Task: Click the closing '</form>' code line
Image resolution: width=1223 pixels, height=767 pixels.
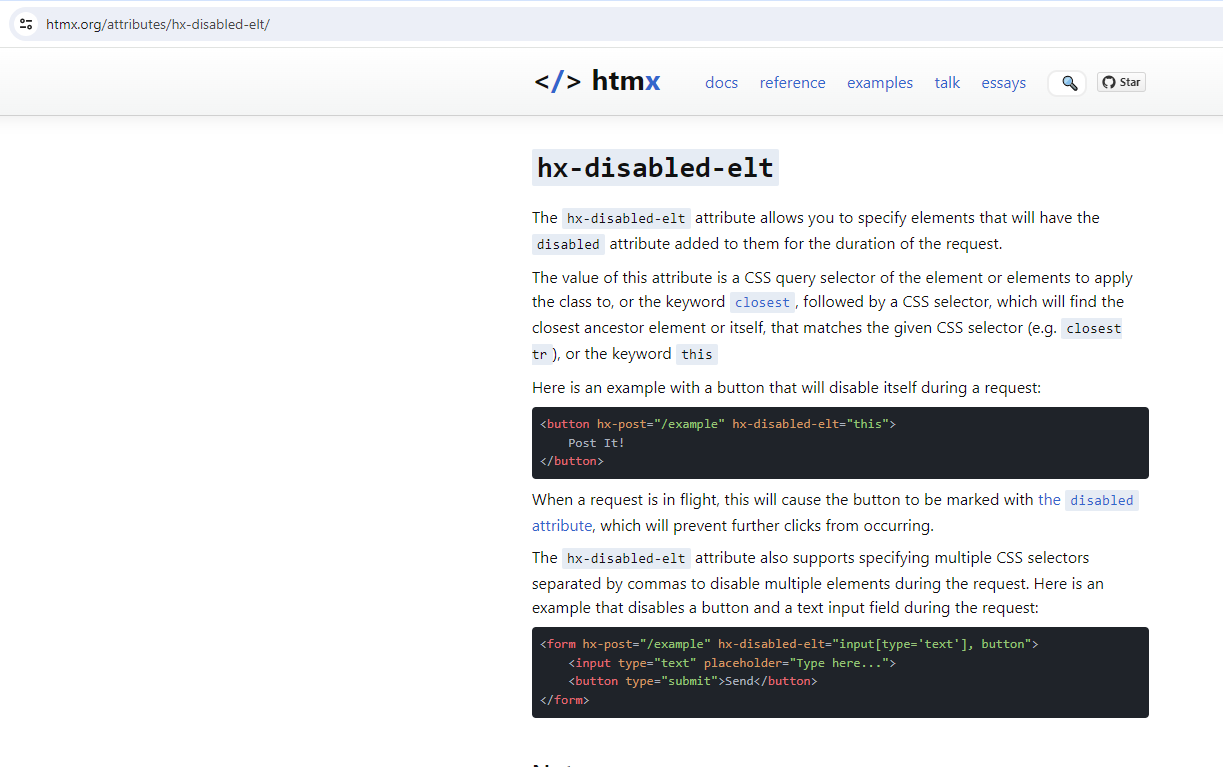Action: pos(565,700)
